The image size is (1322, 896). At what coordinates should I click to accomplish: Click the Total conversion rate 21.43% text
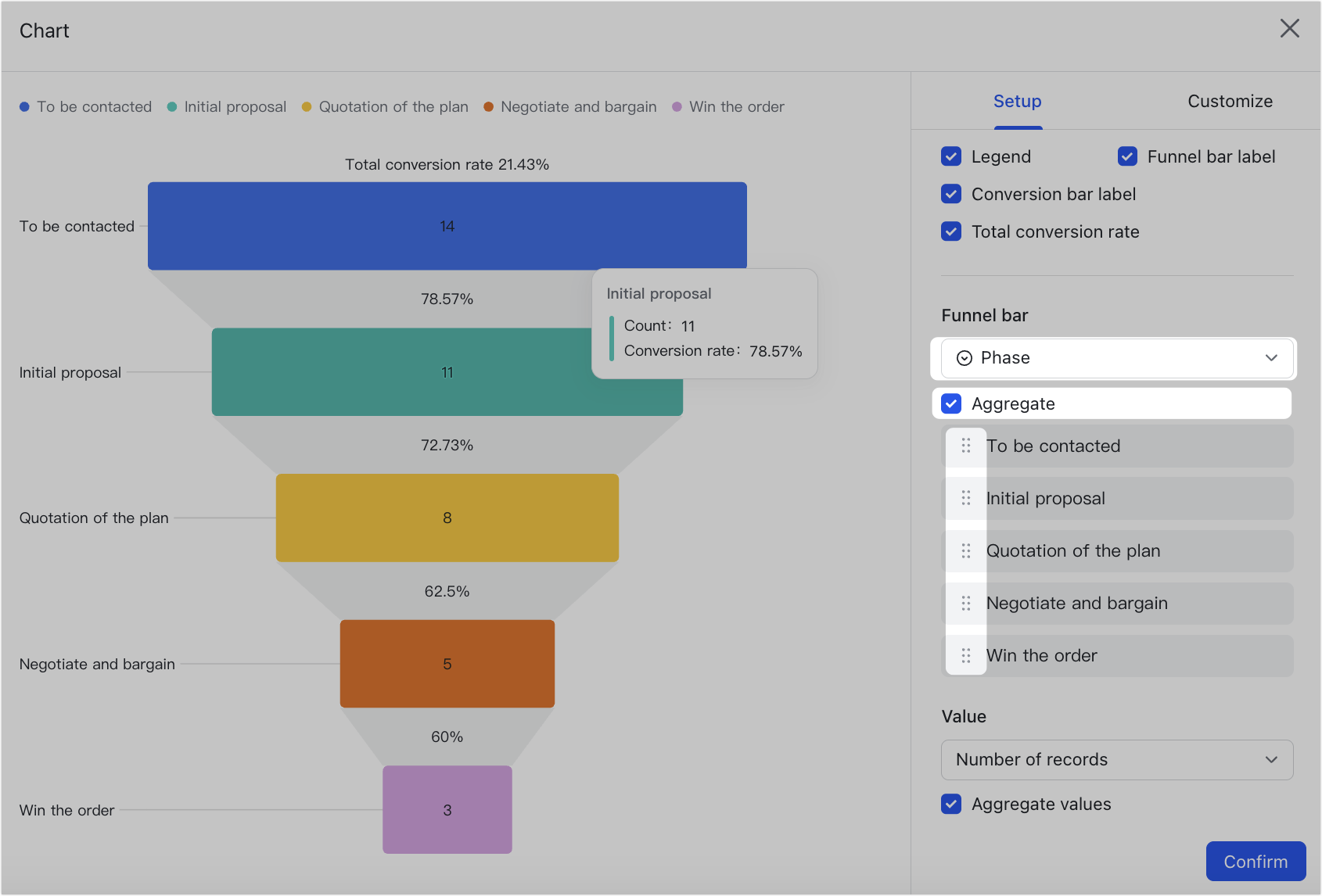(447, 164)
